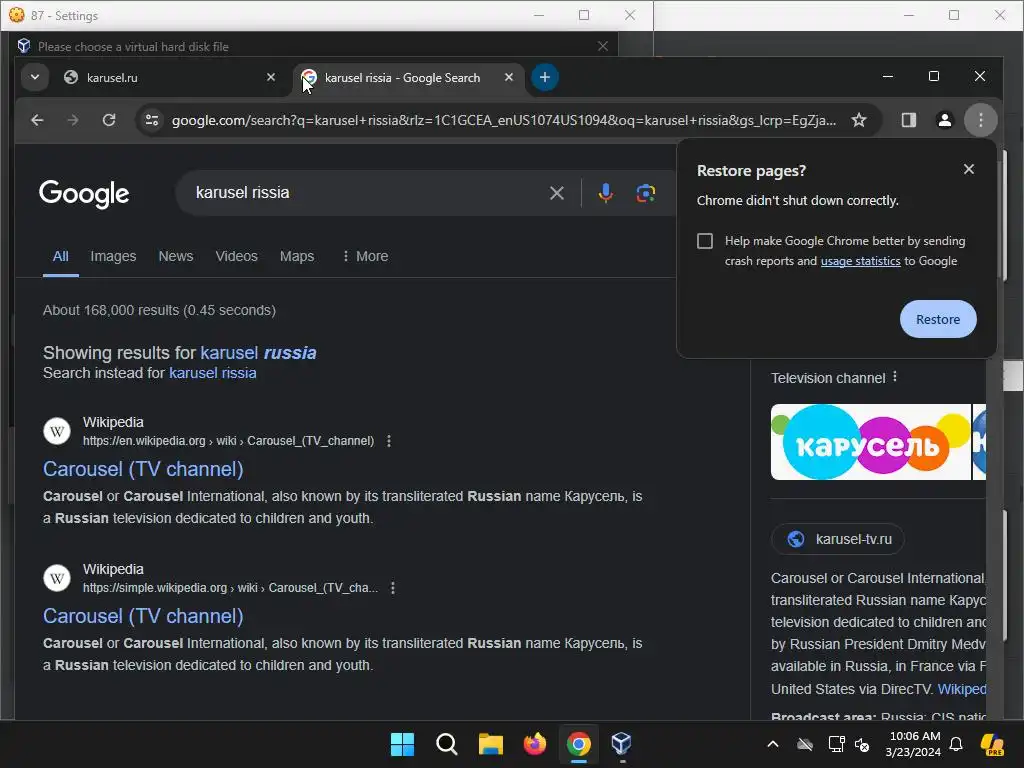
Task: Click in the Google search input field
Action: pos(366,193)
